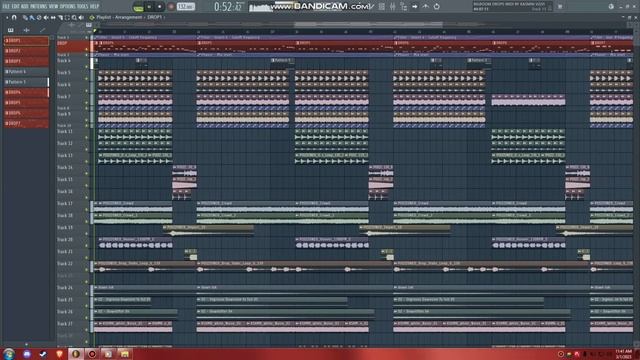Show patterns in the picker panel
The image size is (640, 360).
(11, 30)
